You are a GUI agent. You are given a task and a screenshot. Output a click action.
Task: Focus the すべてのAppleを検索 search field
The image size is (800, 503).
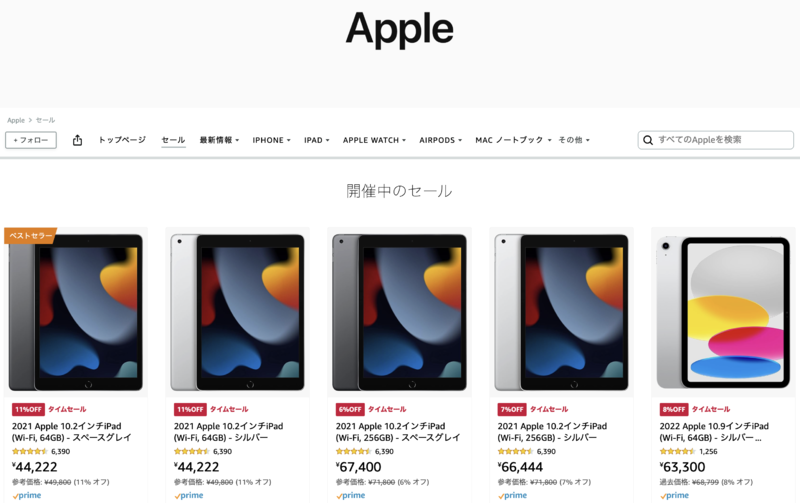coord(715,140)
